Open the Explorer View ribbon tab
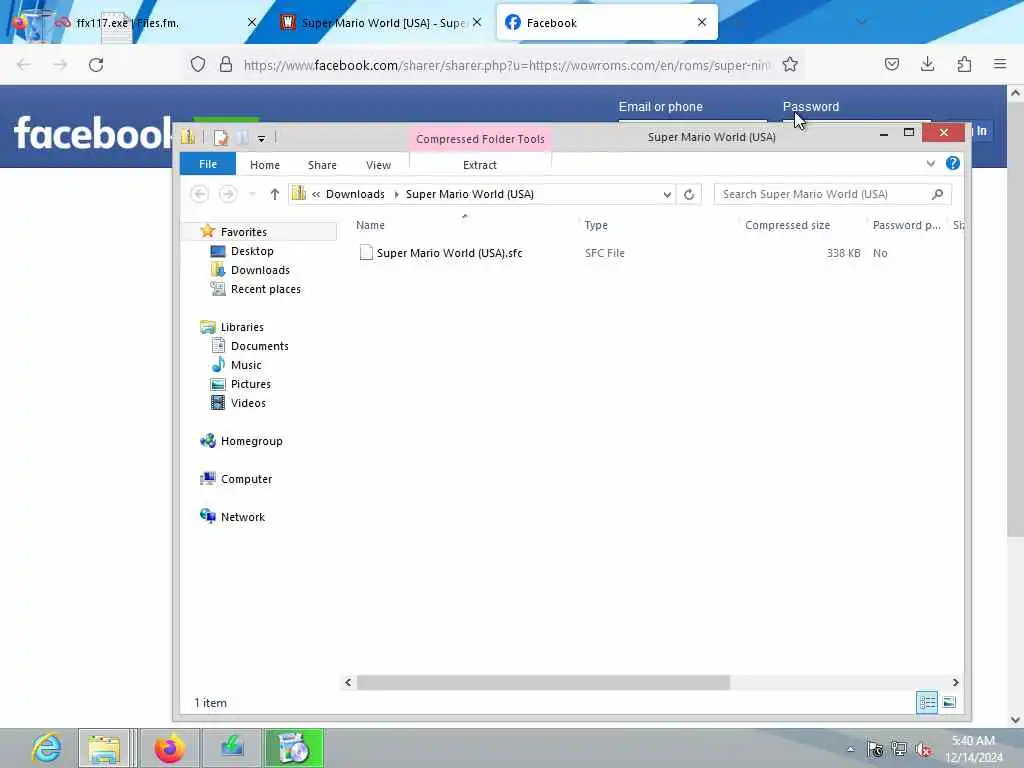The height and width of the screenshot is (768, 1024). tap(378, 165)
